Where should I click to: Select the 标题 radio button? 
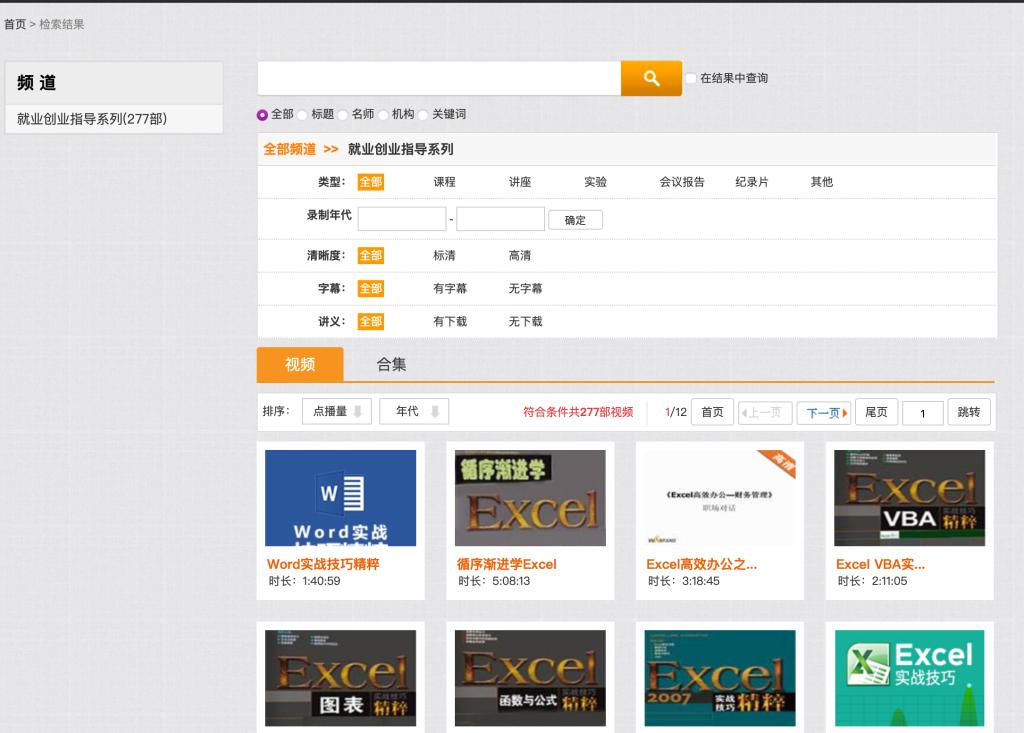(x=302, y=115)
